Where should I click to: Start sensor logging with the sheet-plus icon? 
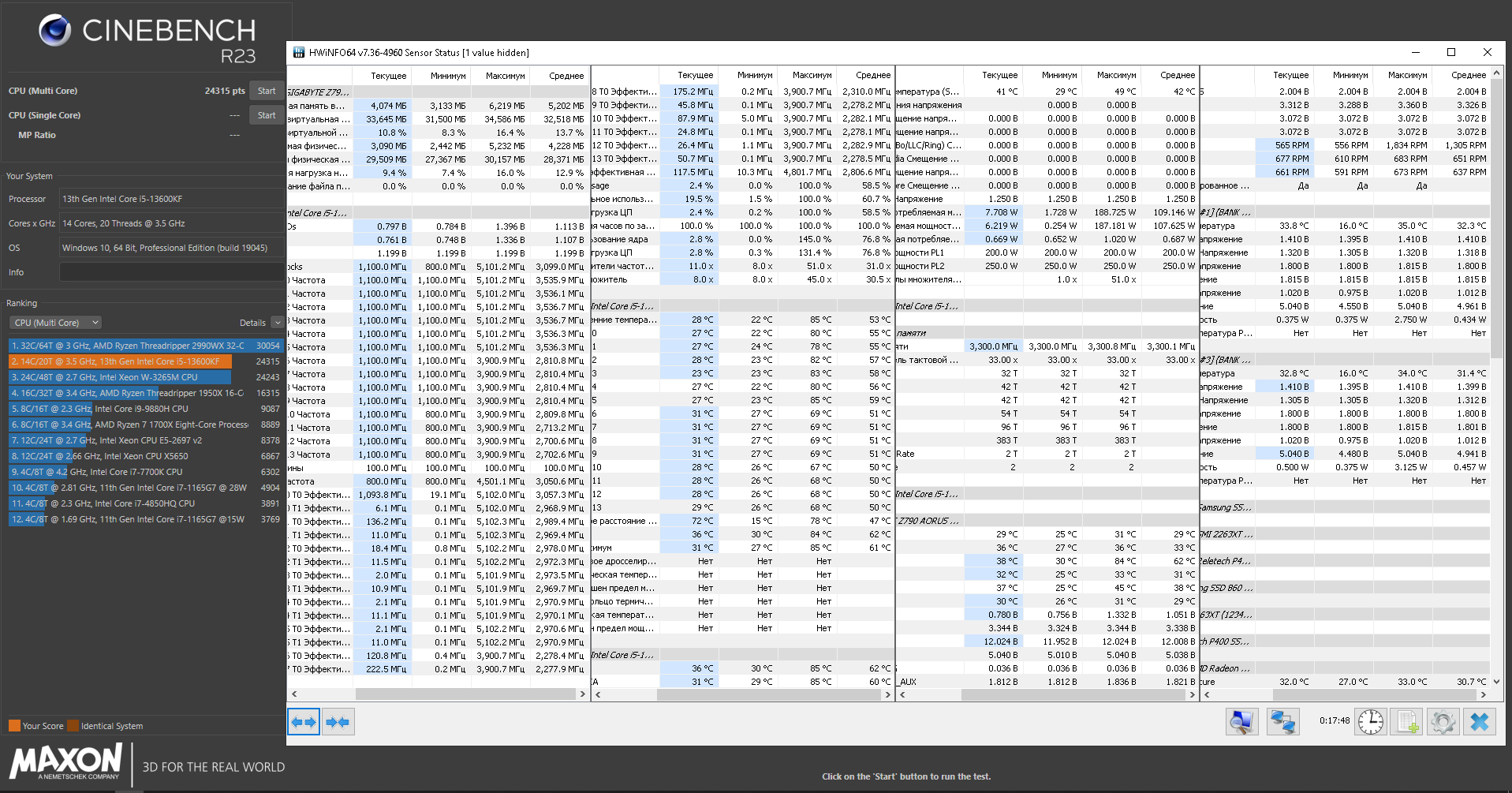1407,722
